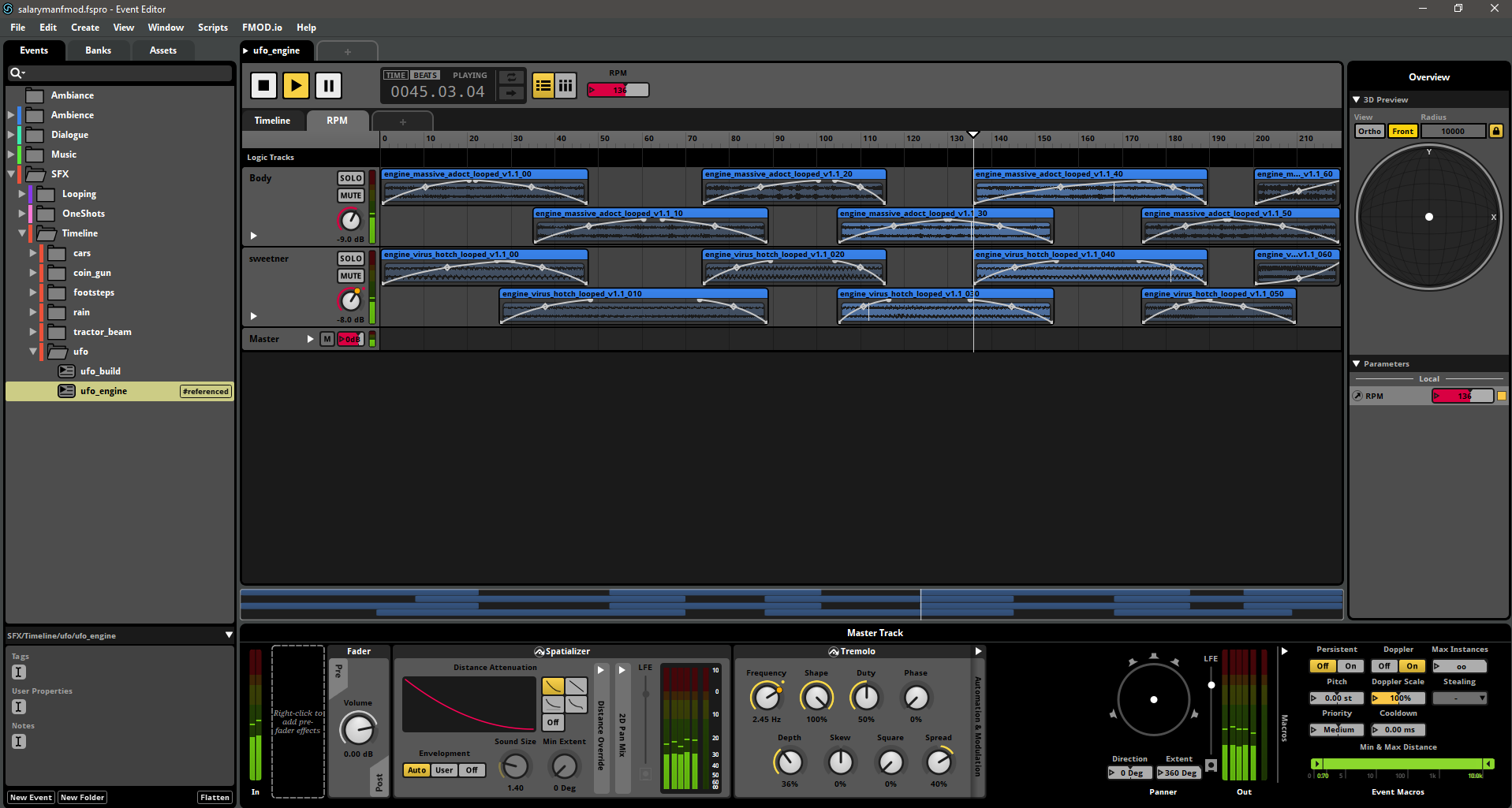Switch to the Assets tab

(x=163, y=50)
